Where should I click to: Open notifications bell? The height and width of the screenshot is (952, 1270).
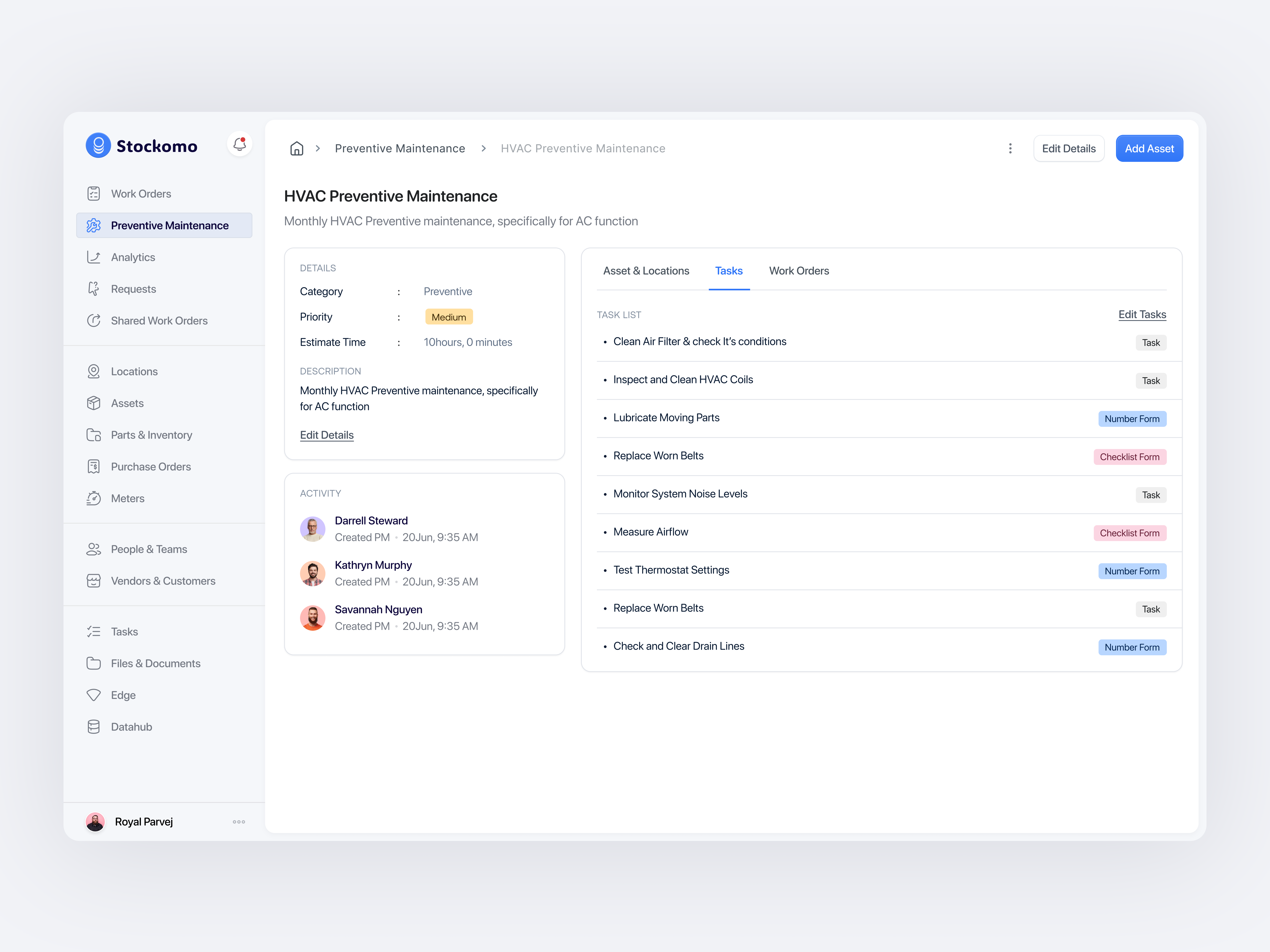(x=240, y=144)
